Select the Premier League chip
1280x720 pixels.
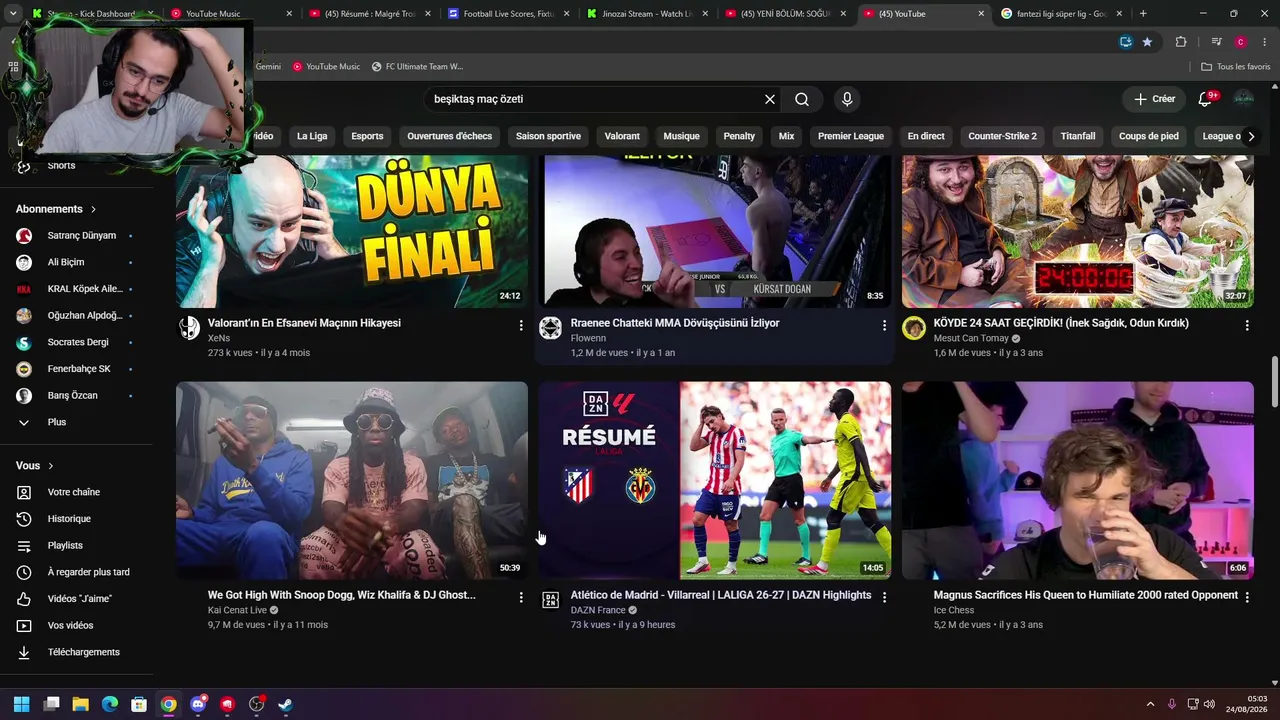(x=851, y=136)
